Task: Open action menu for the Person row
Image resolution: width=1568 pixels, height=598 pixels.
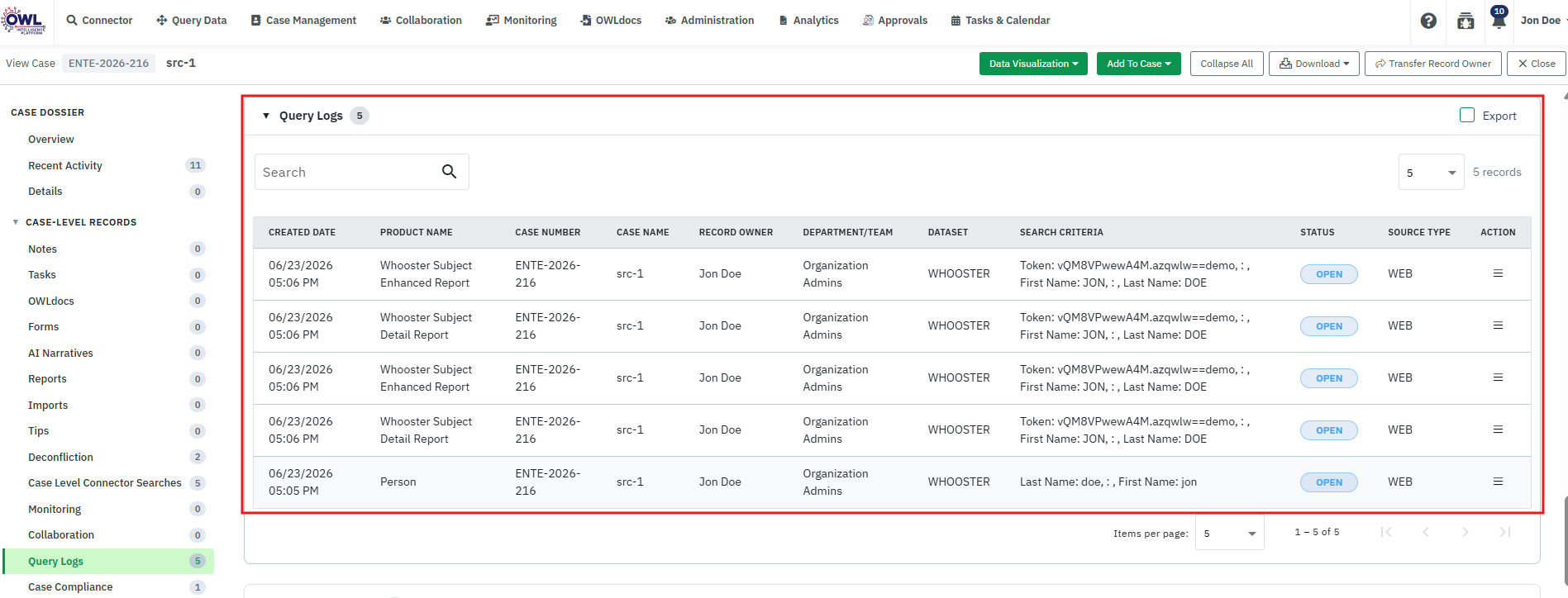Action: 1498,482
